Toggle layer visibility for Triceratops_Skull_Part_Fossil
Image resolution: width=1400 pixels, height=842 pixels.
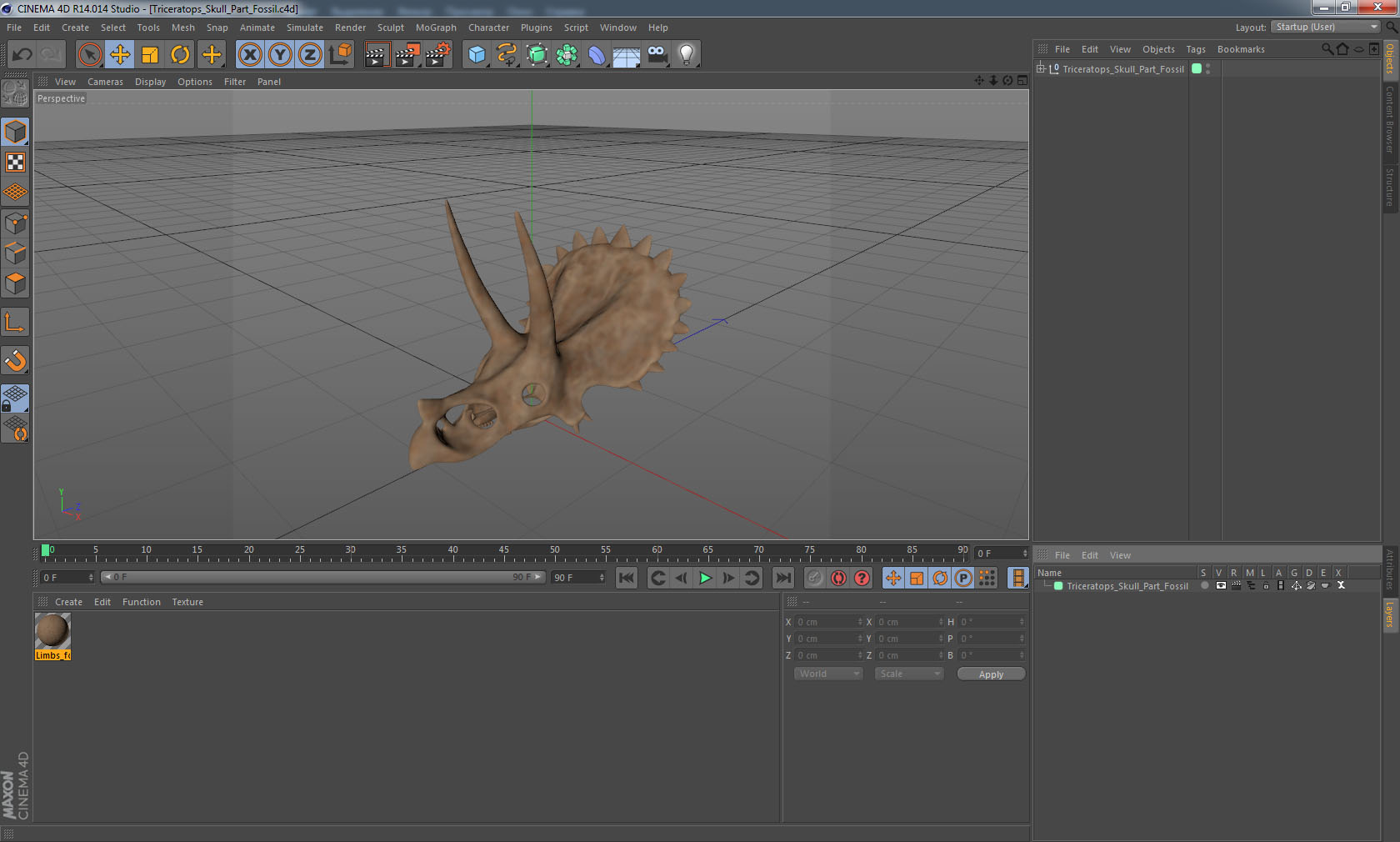click(x=1221, y=586)
